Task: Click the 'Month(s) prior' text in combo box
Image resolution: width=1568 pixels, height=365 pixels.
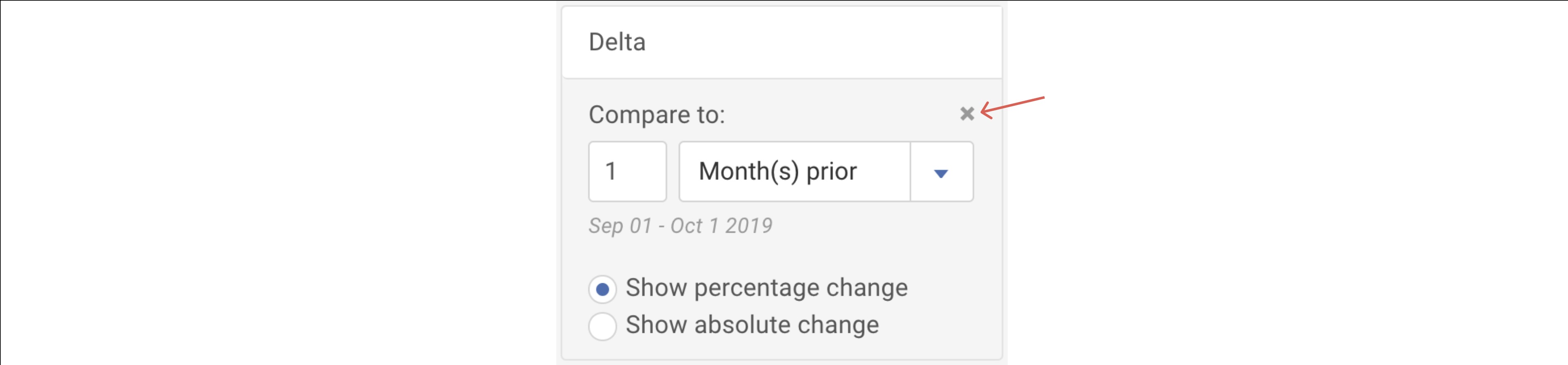Action: pyautogui.click(x=777, y=172)
